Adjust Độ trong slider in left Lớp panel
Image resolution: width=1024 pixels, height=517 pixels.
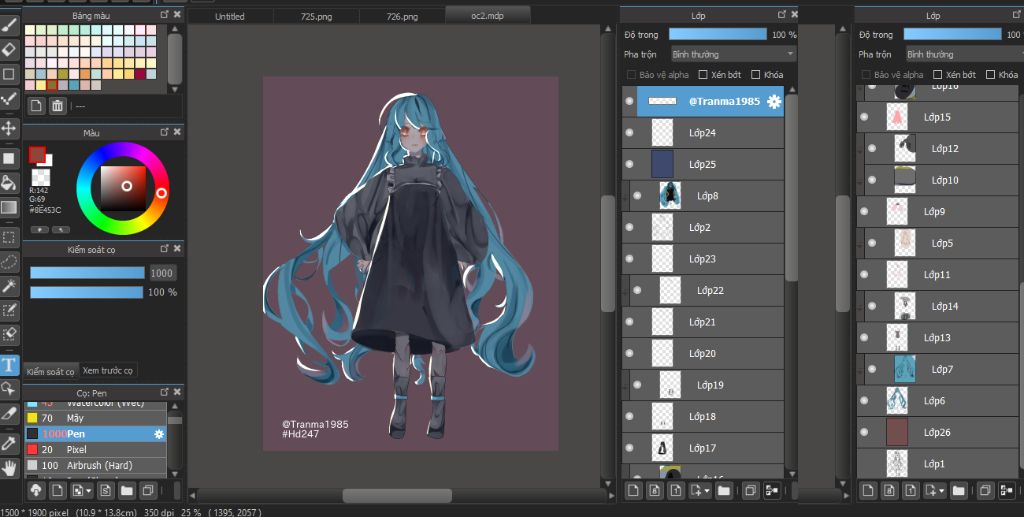(717, 34)
